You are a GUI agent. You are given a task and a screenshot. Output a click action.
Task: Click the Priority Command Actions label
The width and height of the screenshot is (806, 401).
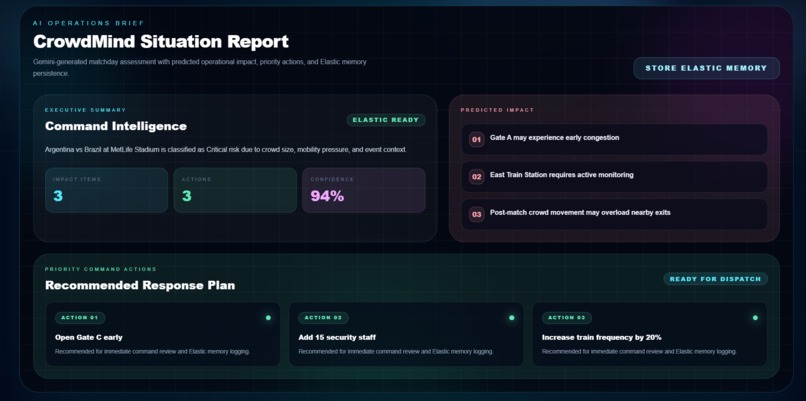click(101, 269)
